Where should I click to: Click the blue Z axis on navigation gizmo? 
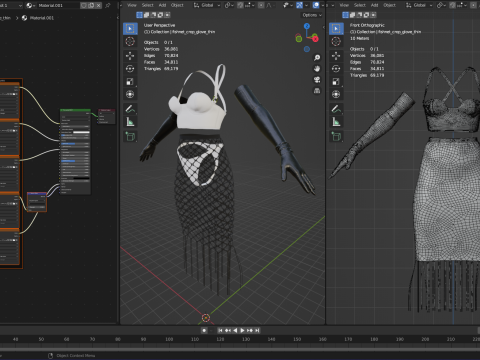coord(307,26)
